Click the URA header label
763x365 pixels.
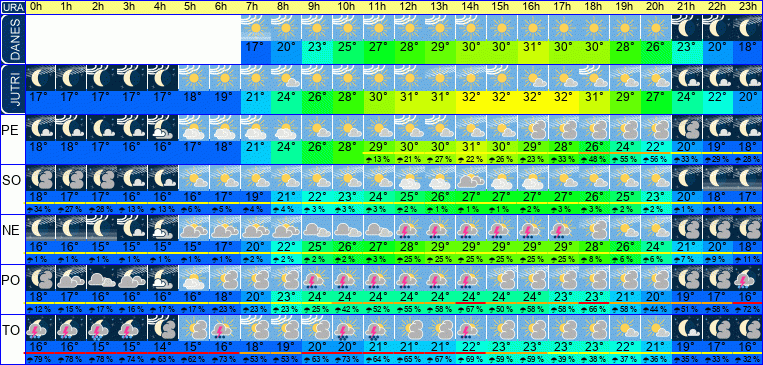(13, 7)
